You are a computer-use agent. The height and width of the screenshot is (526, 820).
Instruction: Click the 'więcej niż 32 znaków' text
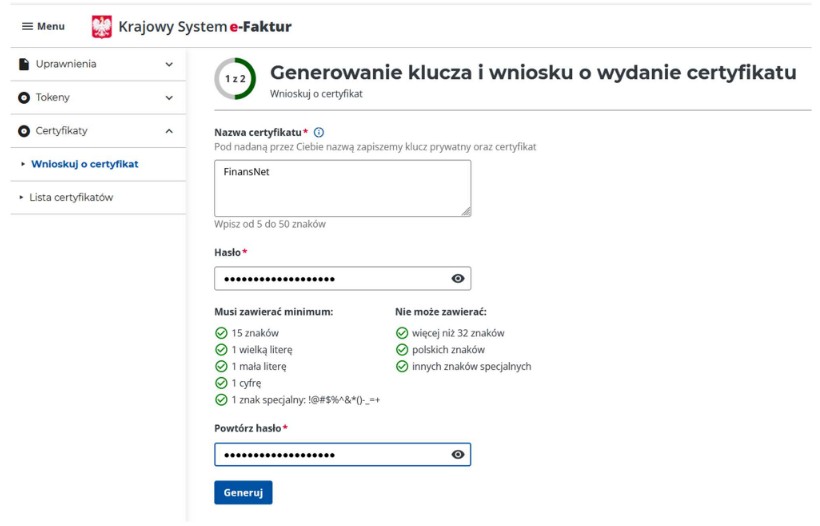coord(458,333)
